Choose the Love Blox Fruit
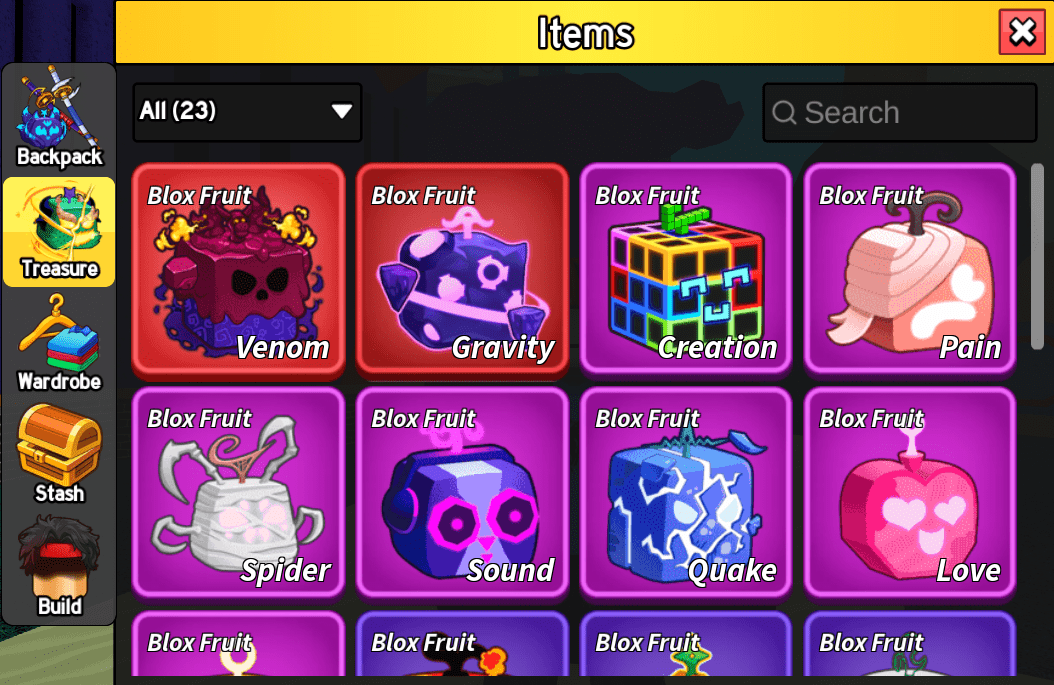This screenshot has height=685, width=1054. tap(910, 493)
